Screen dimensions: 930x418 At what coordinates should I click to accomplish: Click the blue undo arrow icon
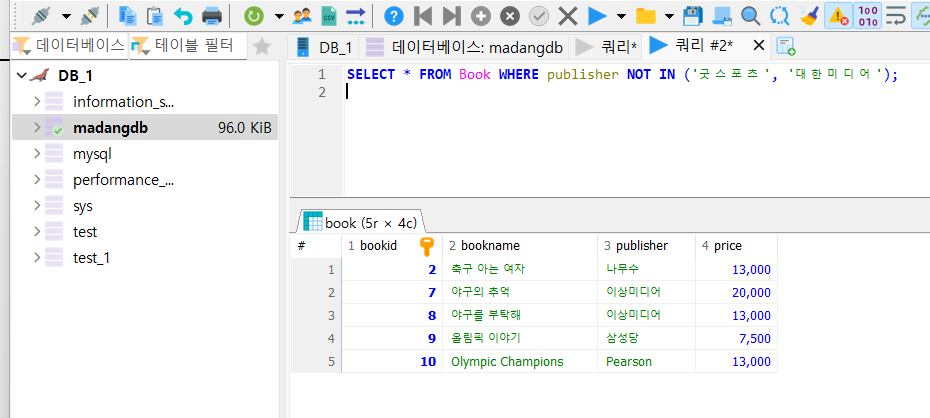coord(183,17)
